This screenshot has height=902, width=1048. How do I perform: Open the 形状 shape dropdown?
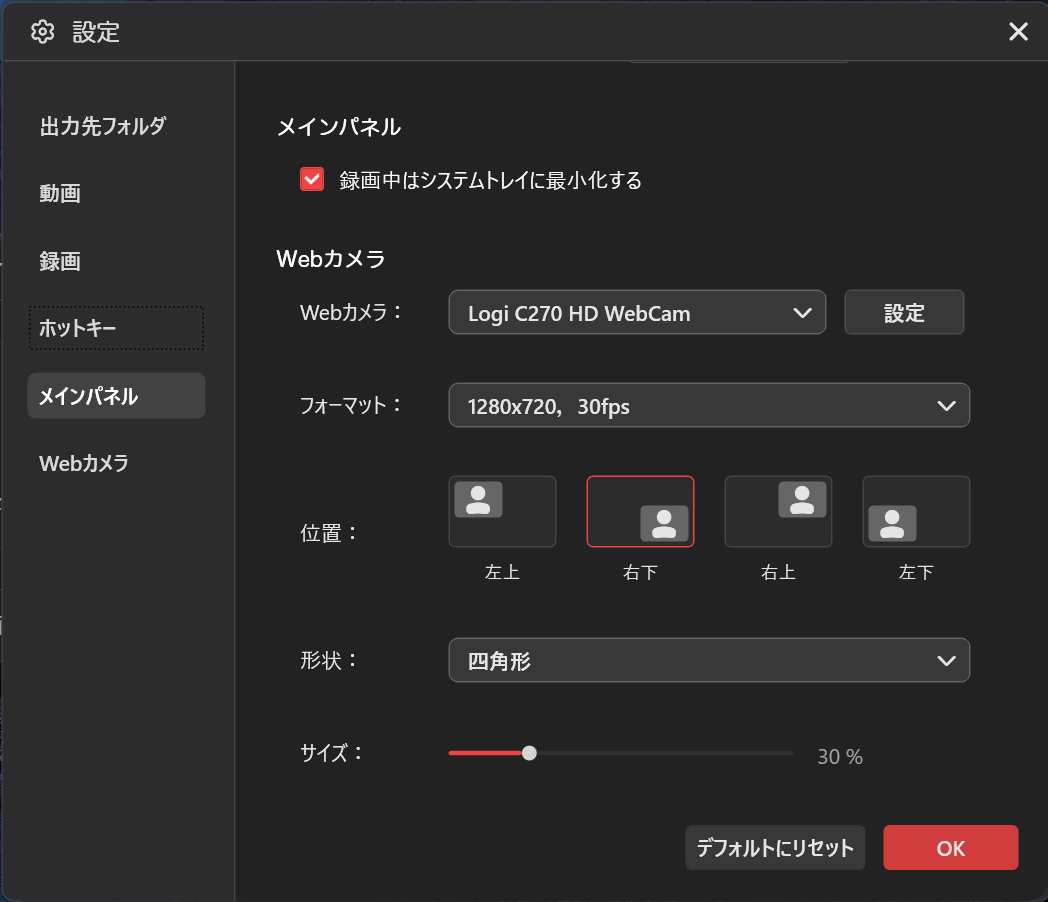pos(709,660)
